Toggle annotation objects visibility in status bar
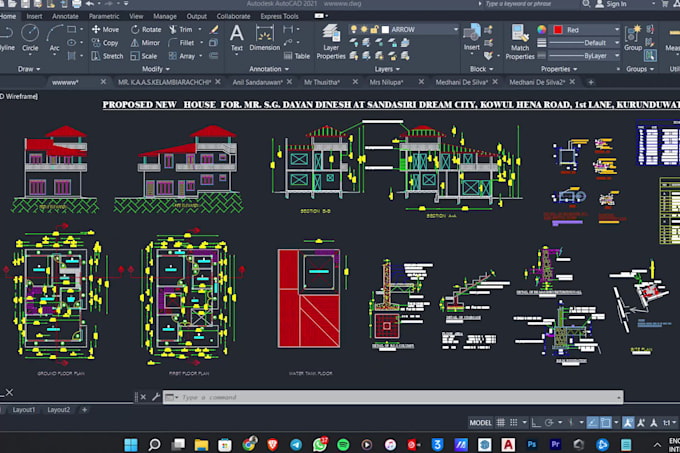This screenshot has height=453, width=680. [x=628, y=423]
